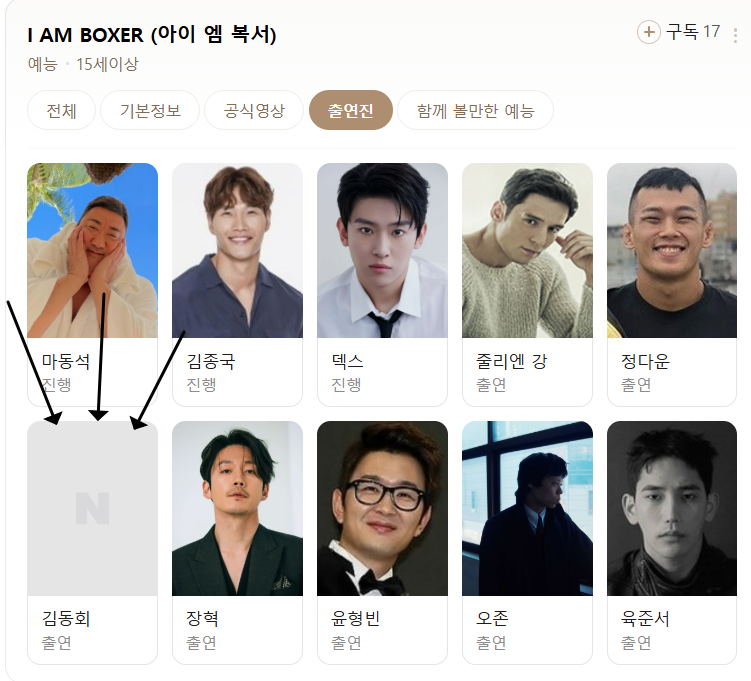This screenshot has width=751, height=681.
Task: Open 마동석's profile photo
Action: 92,250
